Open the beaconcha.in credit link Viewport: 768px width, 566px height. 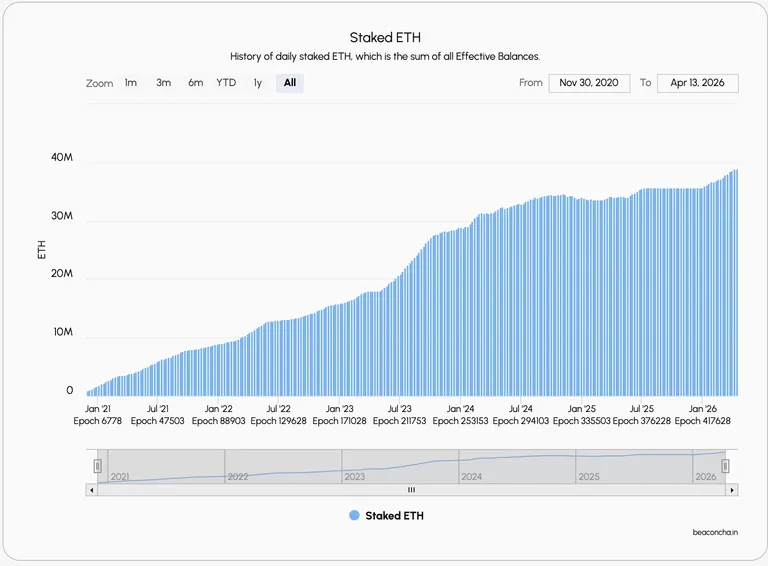(x=715, y=532)
